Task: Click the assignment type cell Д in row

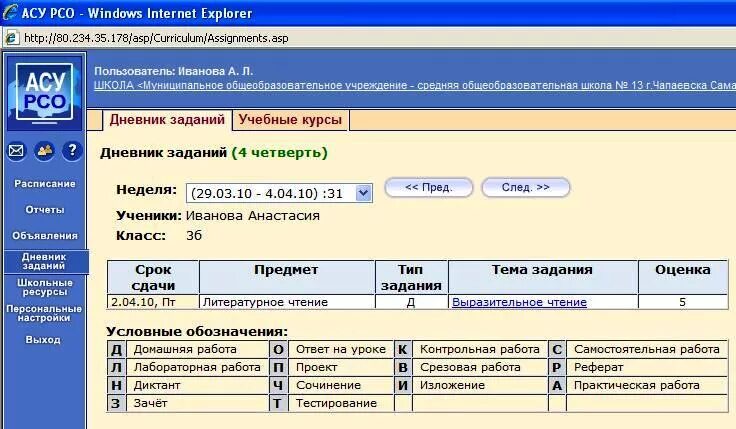Action: pos(411,302)
